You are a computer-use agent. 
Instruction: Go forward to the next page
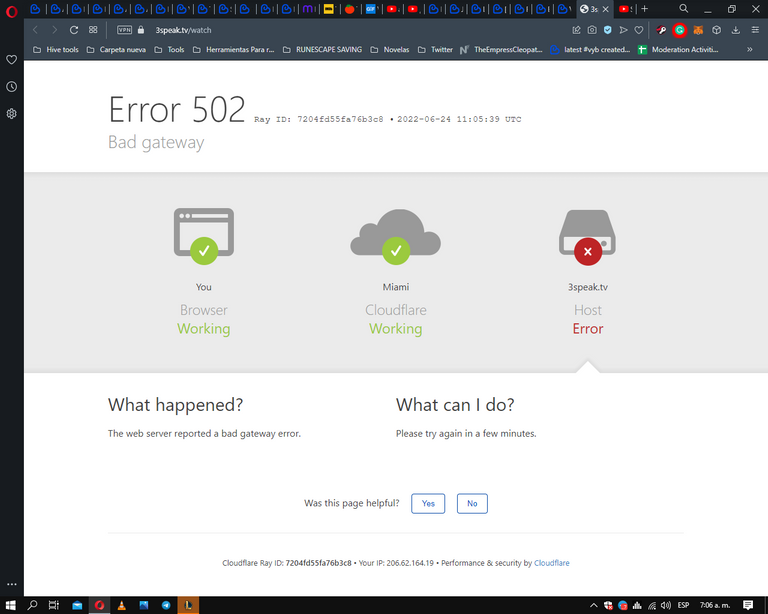(54, 30)
